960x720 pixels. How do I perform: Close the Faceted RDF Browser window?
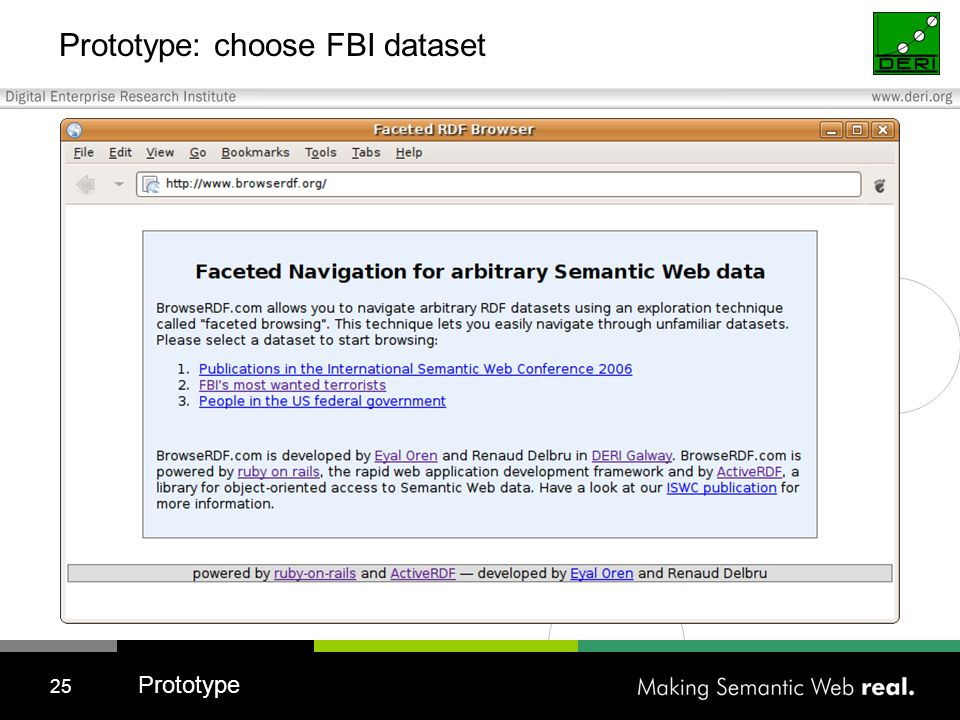[x=883, y=130]
